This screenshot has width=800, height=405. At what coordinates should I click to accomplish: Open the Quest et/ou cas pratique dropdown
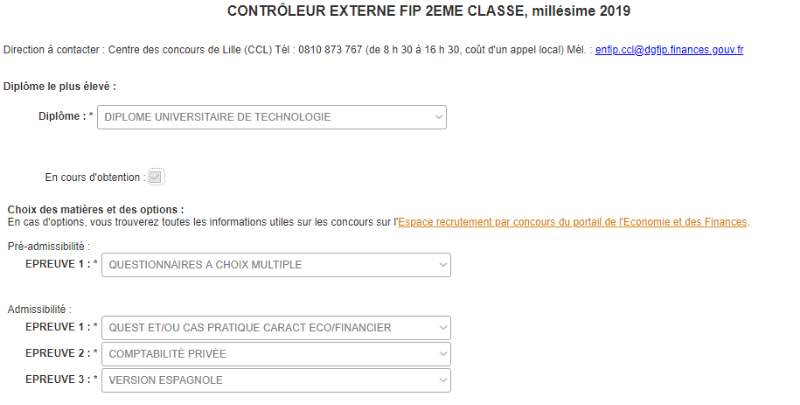(x=276, y=328)
